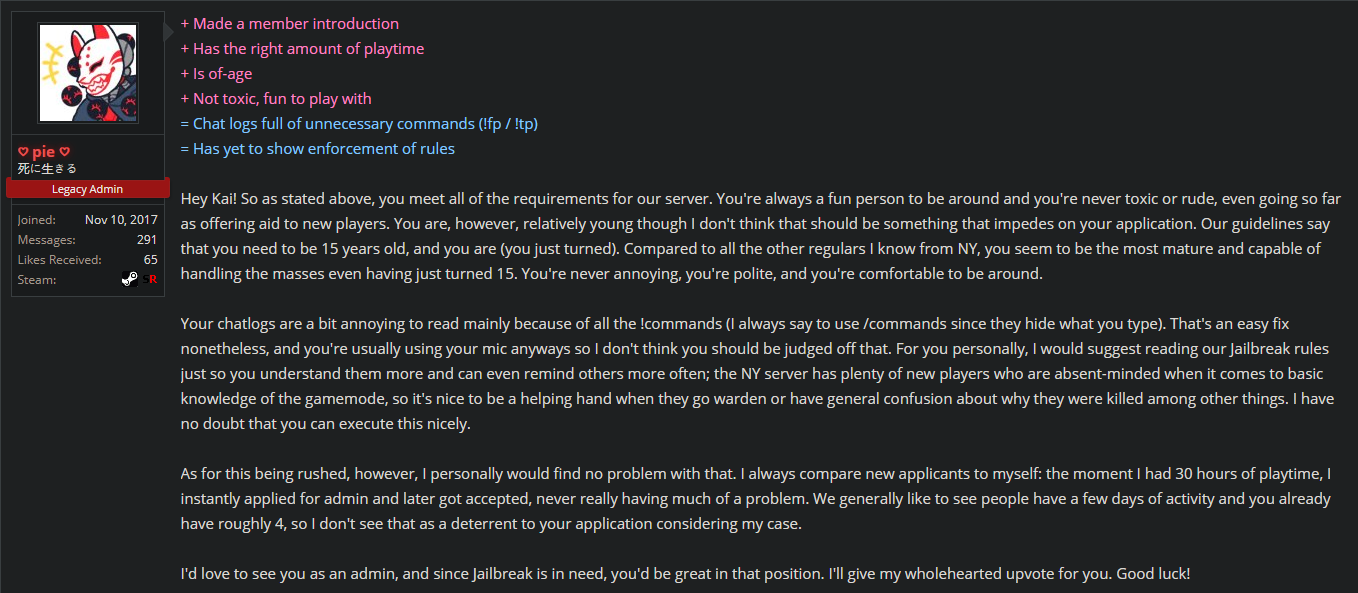
Task: Open the Steam profile icon
Action: [130, 280]
